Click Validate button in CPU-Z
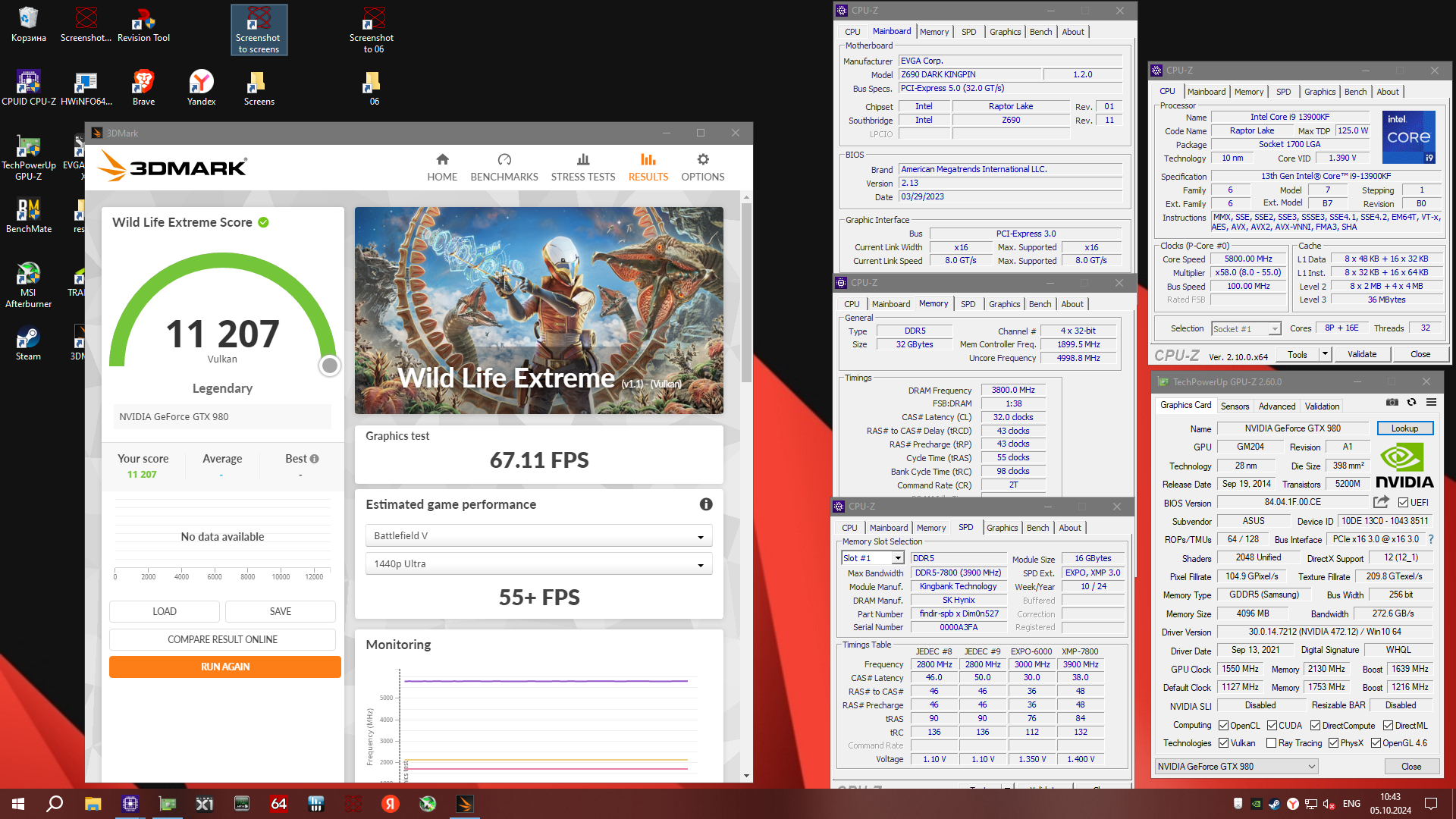 [1362, 354]
